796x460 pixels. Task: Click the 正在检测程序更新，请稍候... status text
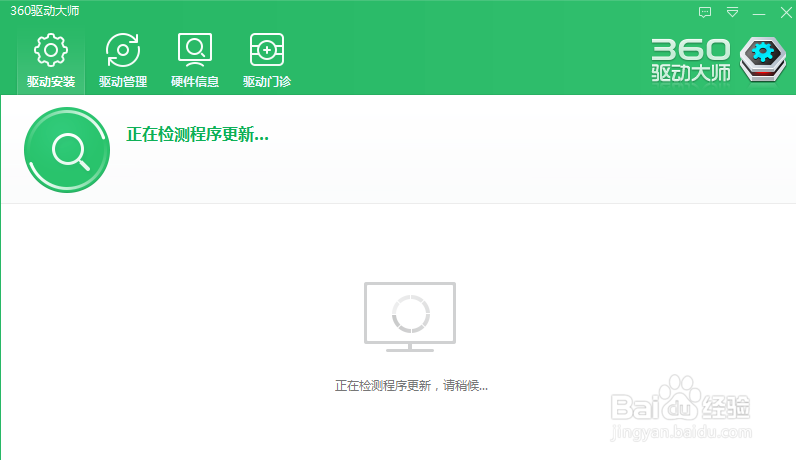(x=411, y=386)
